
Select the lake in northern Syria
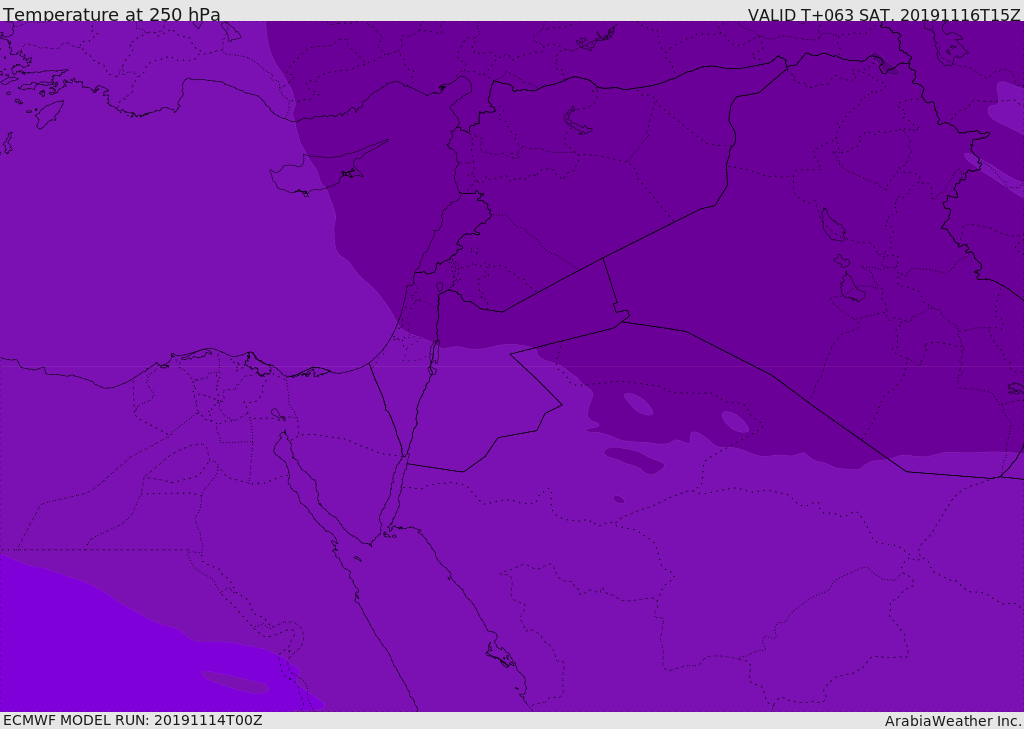click(x=578, y=121)
